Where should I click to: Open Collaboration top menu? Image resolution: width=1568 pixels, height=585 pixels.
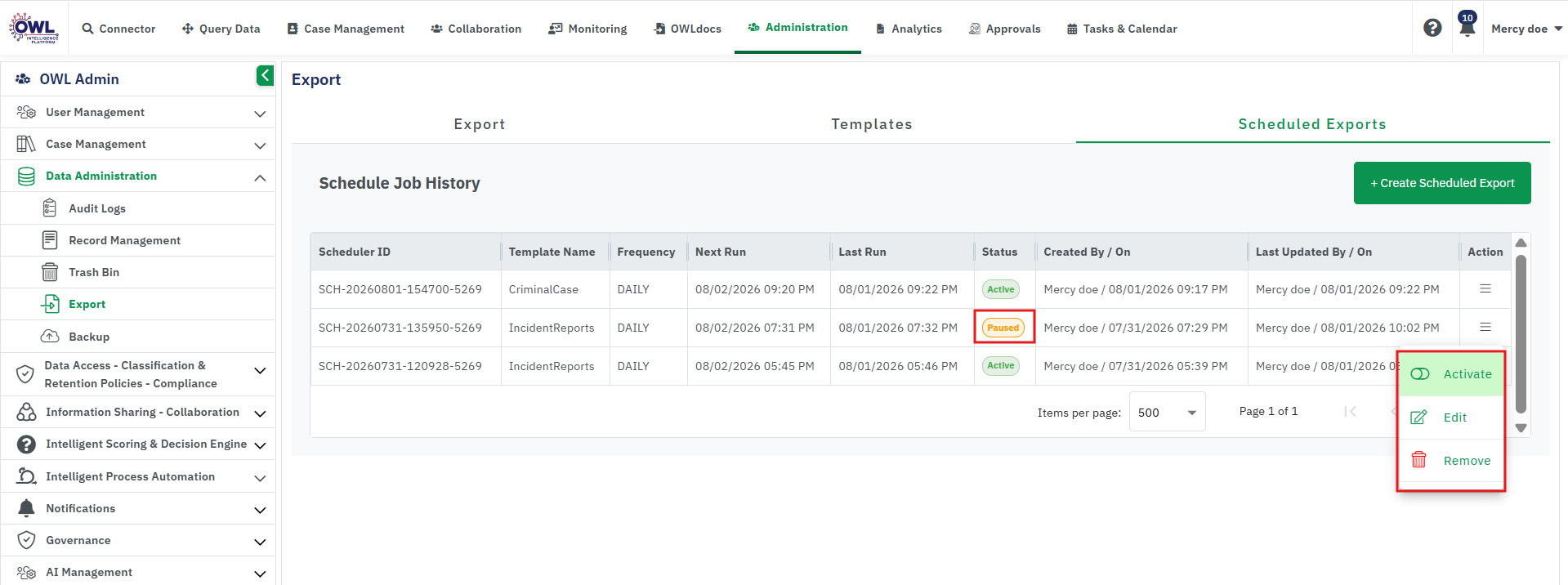476,29
